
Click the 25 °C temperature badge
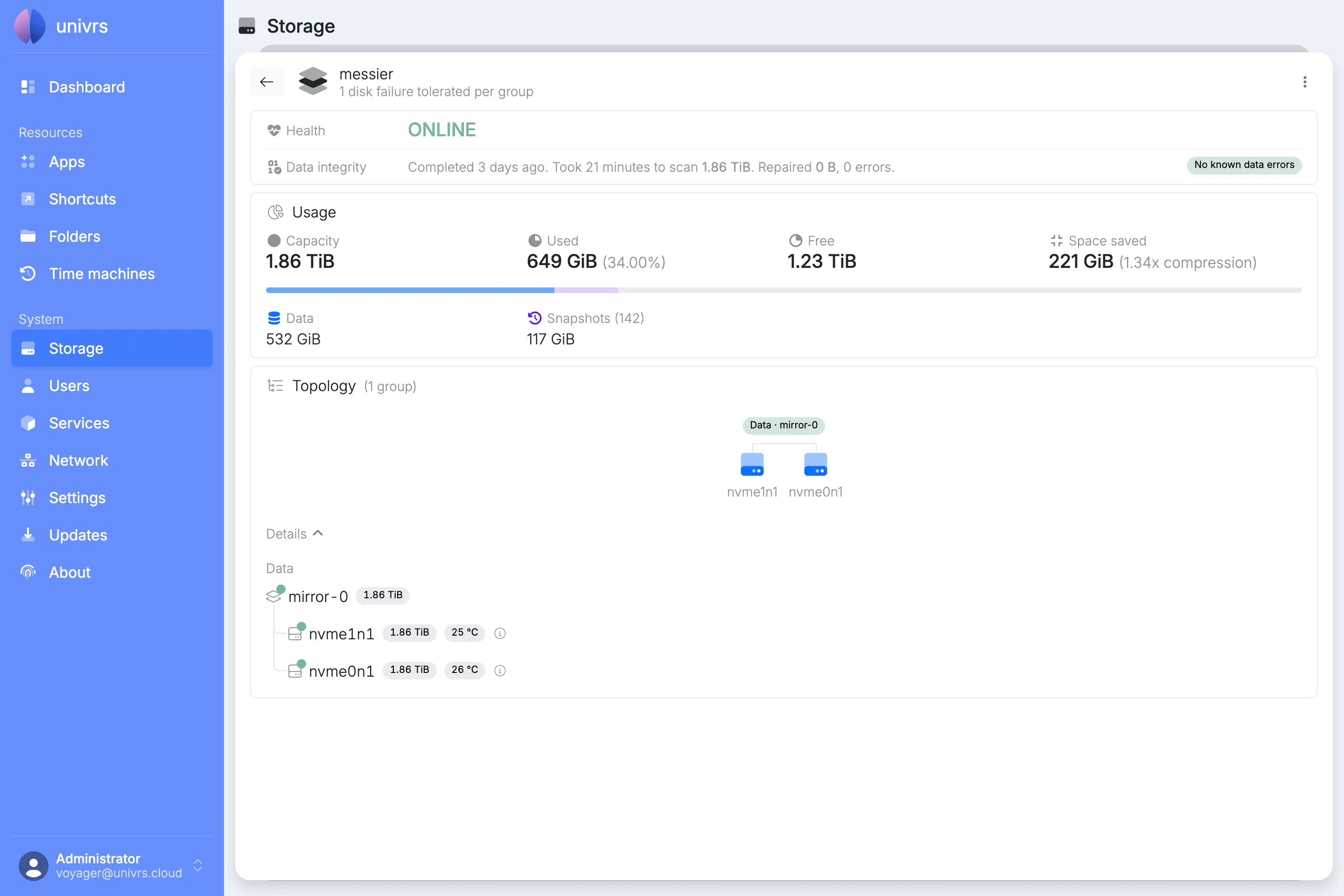[x=465, y=633]
